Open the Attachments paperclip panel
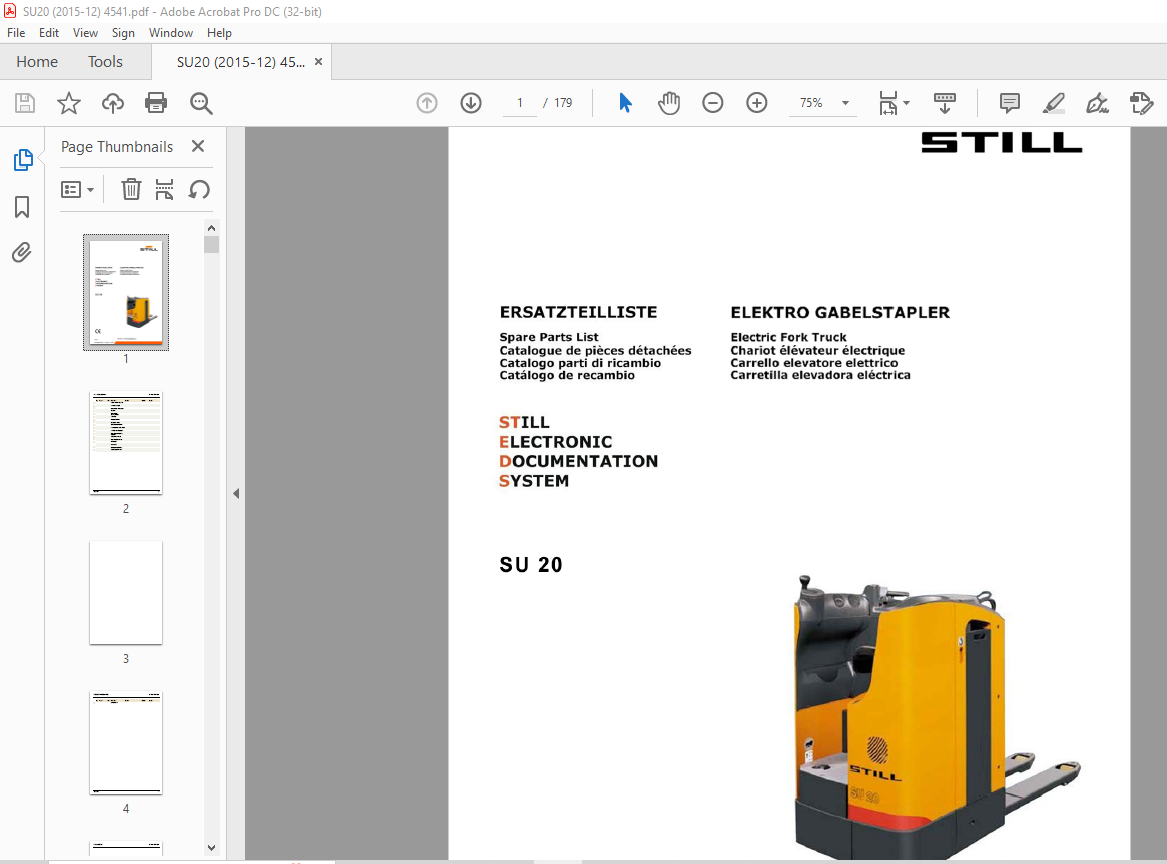Image resolution: width=1167 pixels, height=864 pixels. click(22, 253)
